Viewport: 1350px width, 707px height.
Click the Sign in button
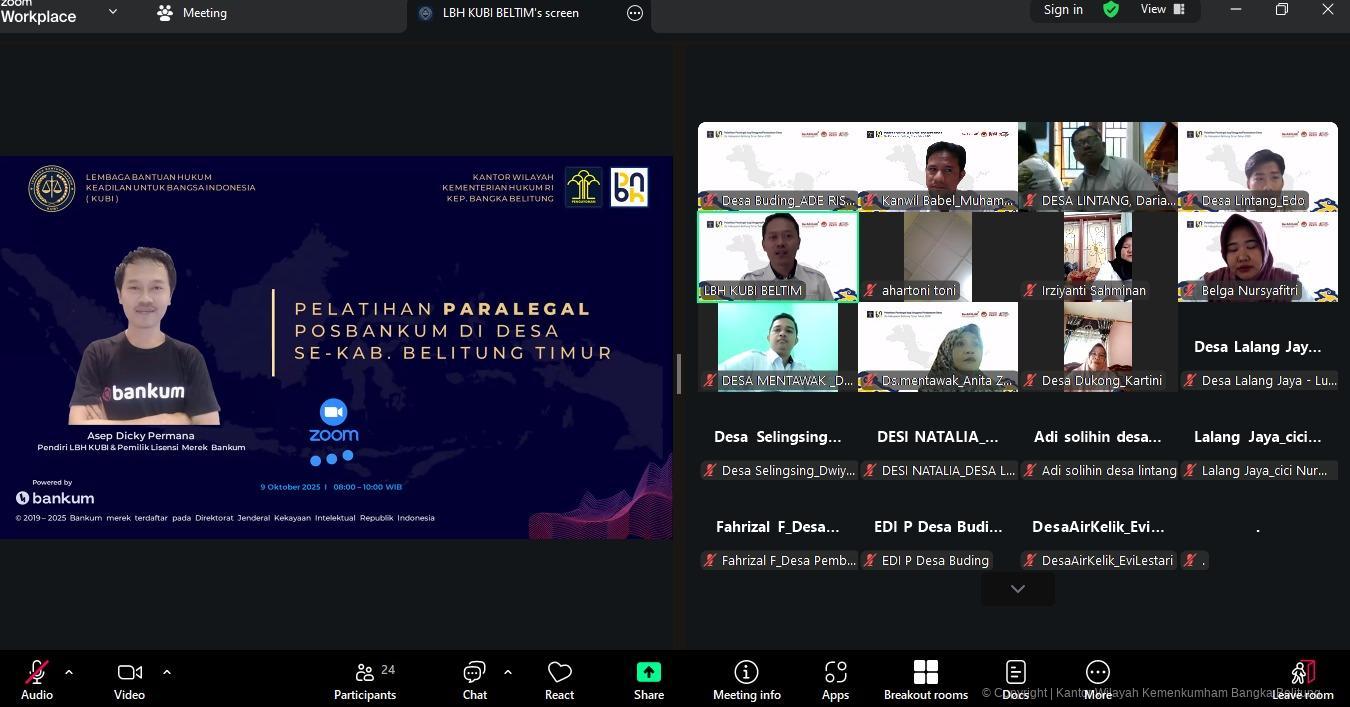(x=1063, y=10)
